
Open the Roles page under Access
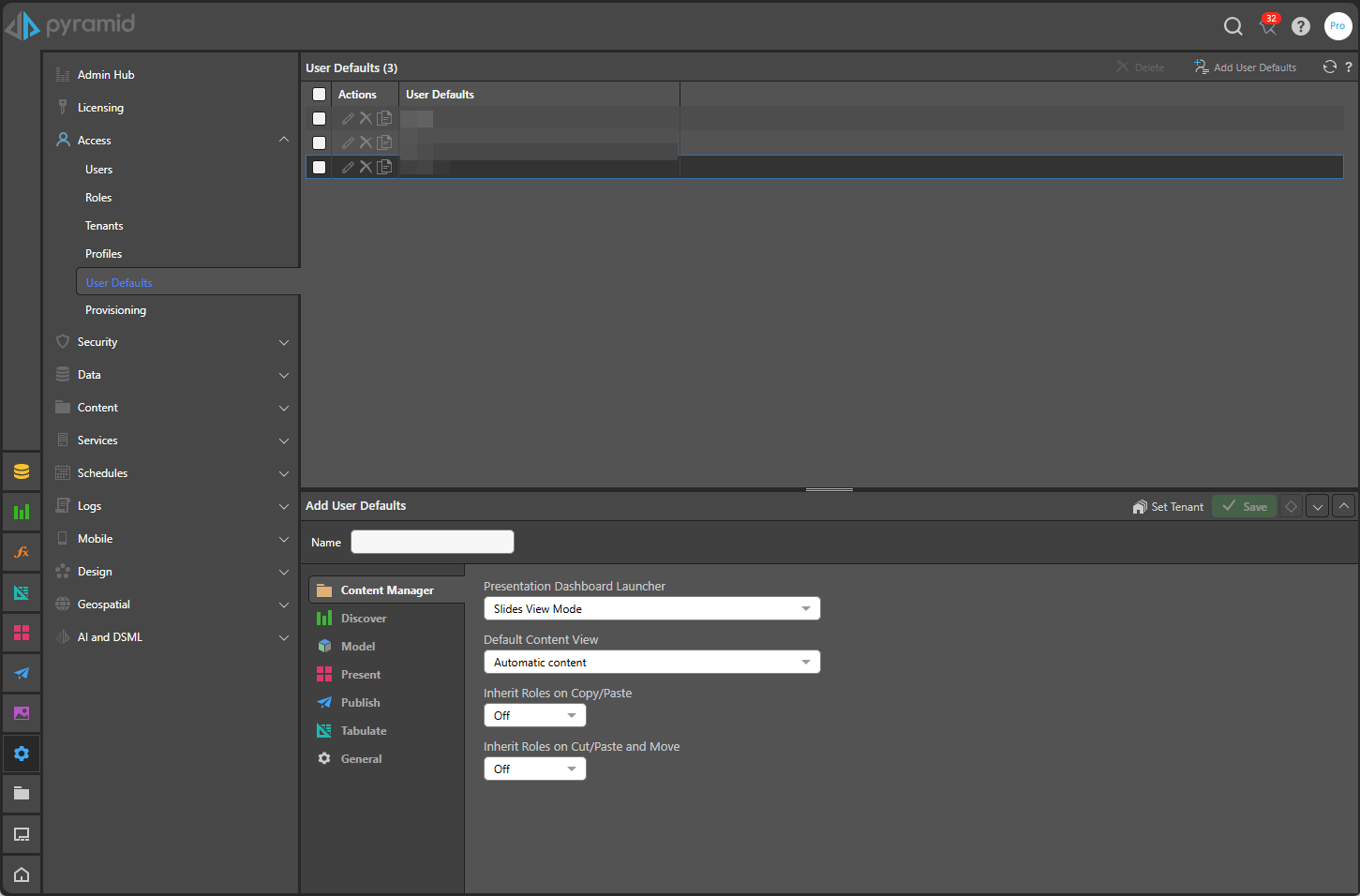tap(98, 198)
